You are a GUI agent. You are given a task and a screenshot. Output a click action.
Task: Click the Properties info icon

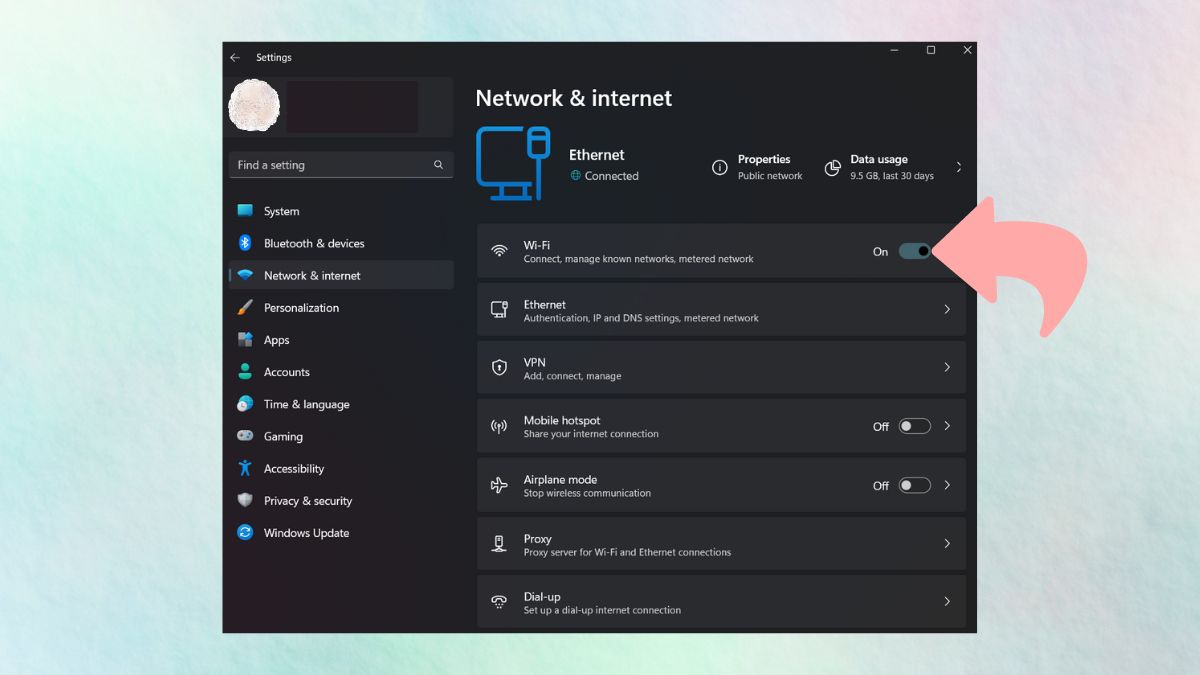coord(719,168)
